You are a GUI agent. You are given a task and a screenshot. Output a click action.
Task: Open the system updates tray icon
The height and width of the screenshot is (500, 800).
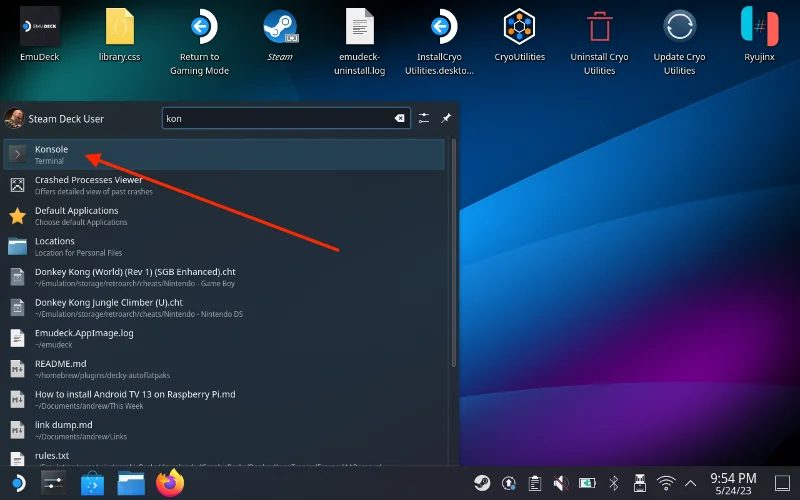click(x=509, y=483)
